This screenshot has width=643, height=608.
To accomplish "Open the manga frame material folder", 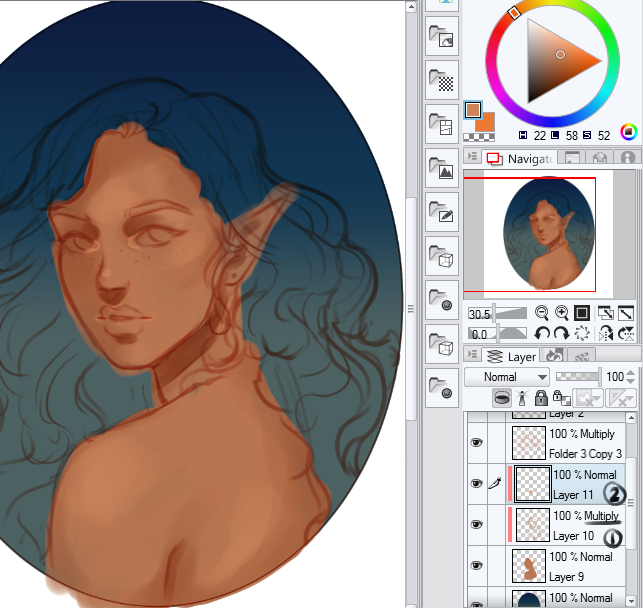I will point(441,124).
